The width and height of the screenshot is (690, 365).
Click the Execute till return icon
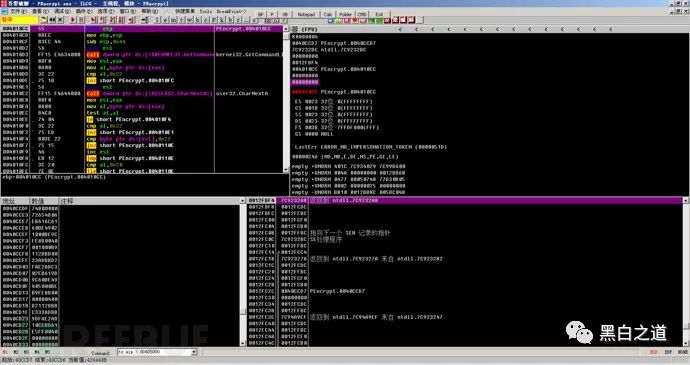click(132, 20)
